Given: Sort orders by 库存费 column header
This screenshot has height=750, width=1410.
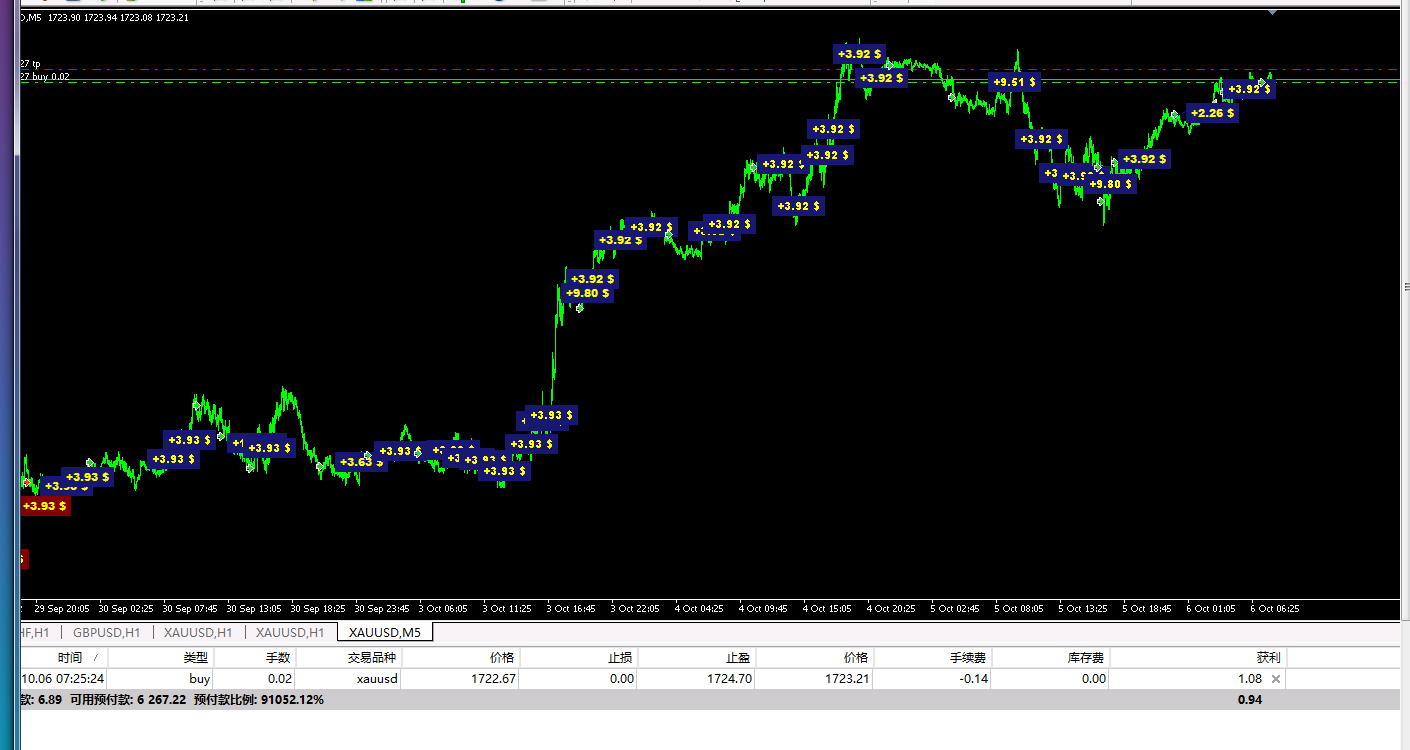Looking at the screenshot, I should (1050, 658).
